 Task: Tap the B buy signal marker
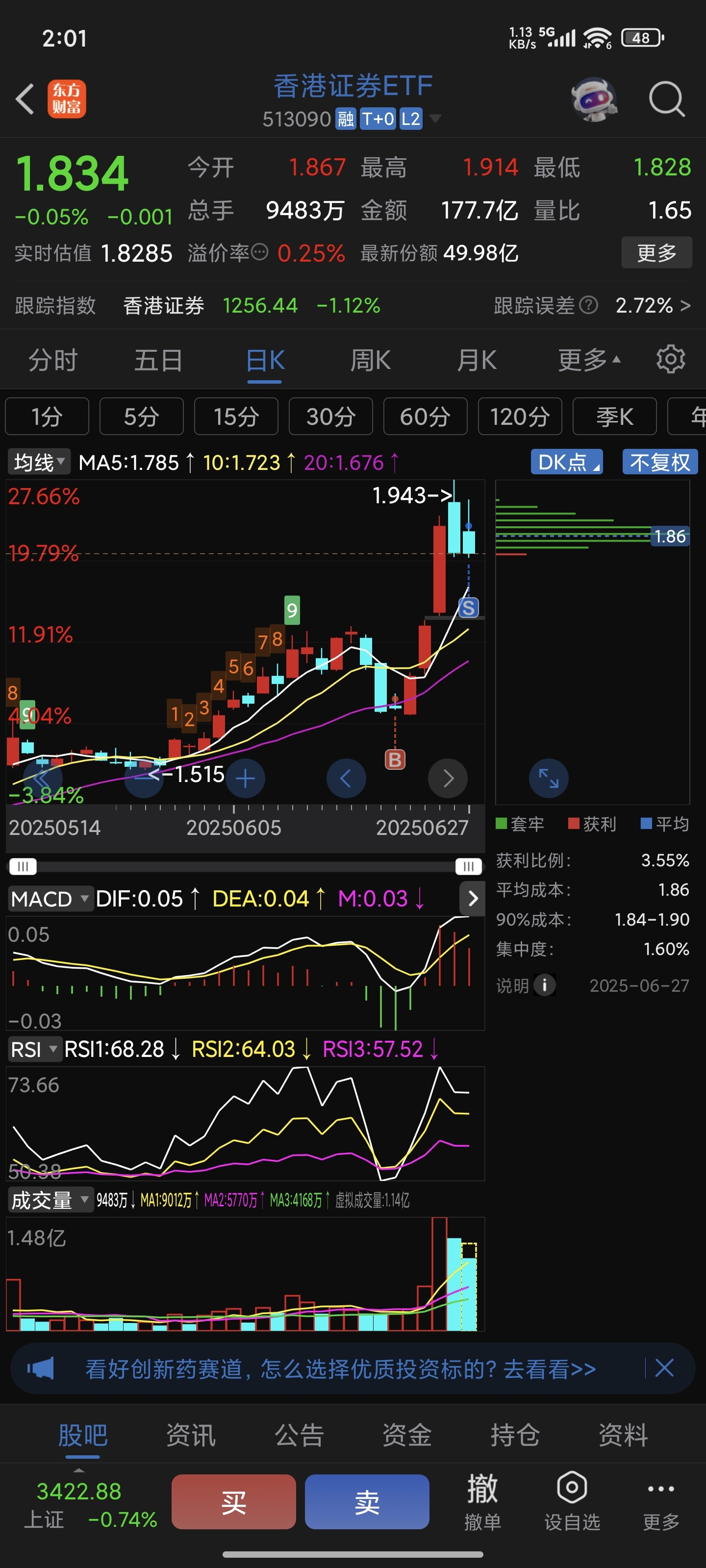pos(395,759)
